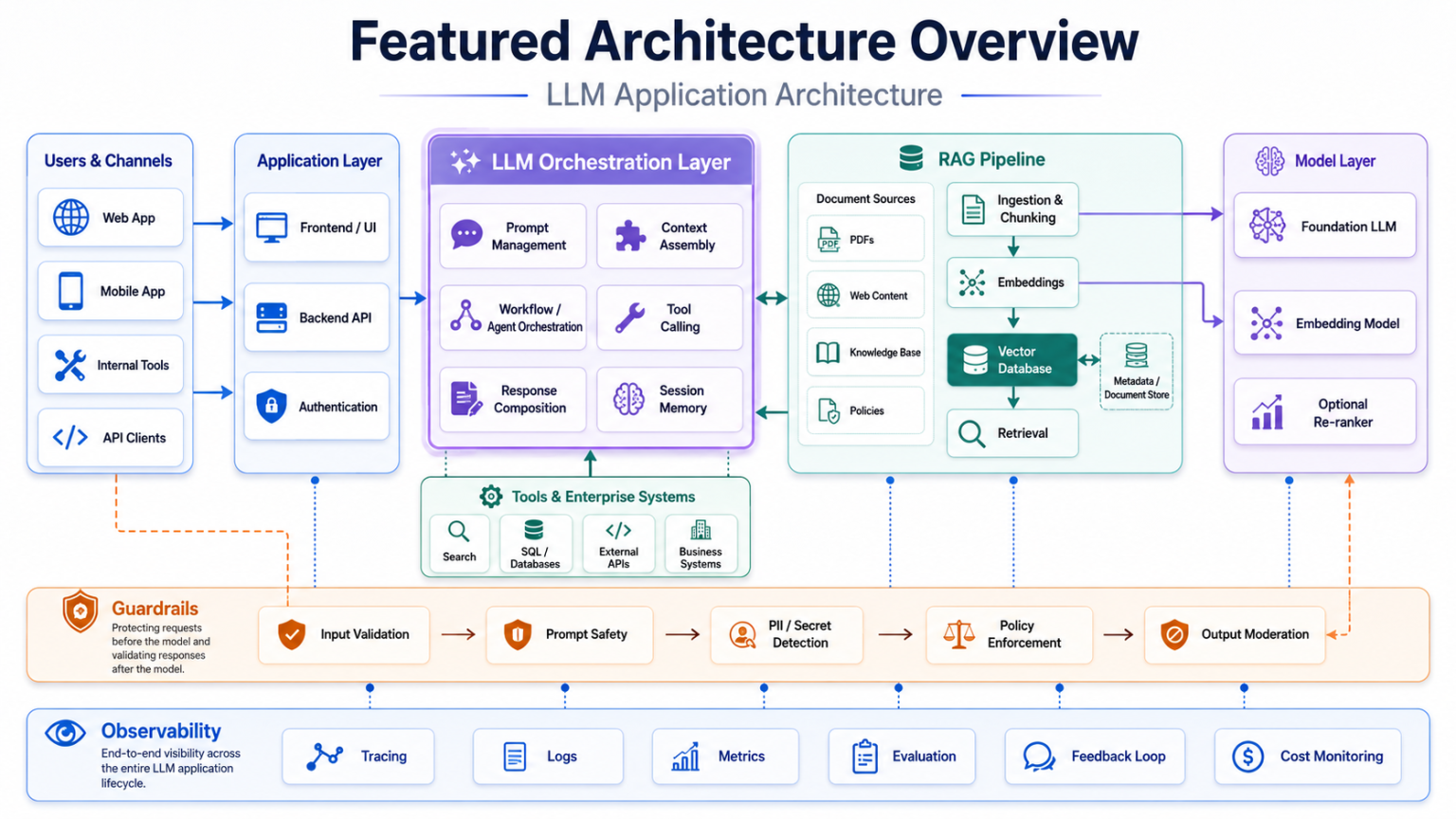Click the Metadata / Document Store icon
This screenshot has height=819, width=1456.
coord(1137,355)
